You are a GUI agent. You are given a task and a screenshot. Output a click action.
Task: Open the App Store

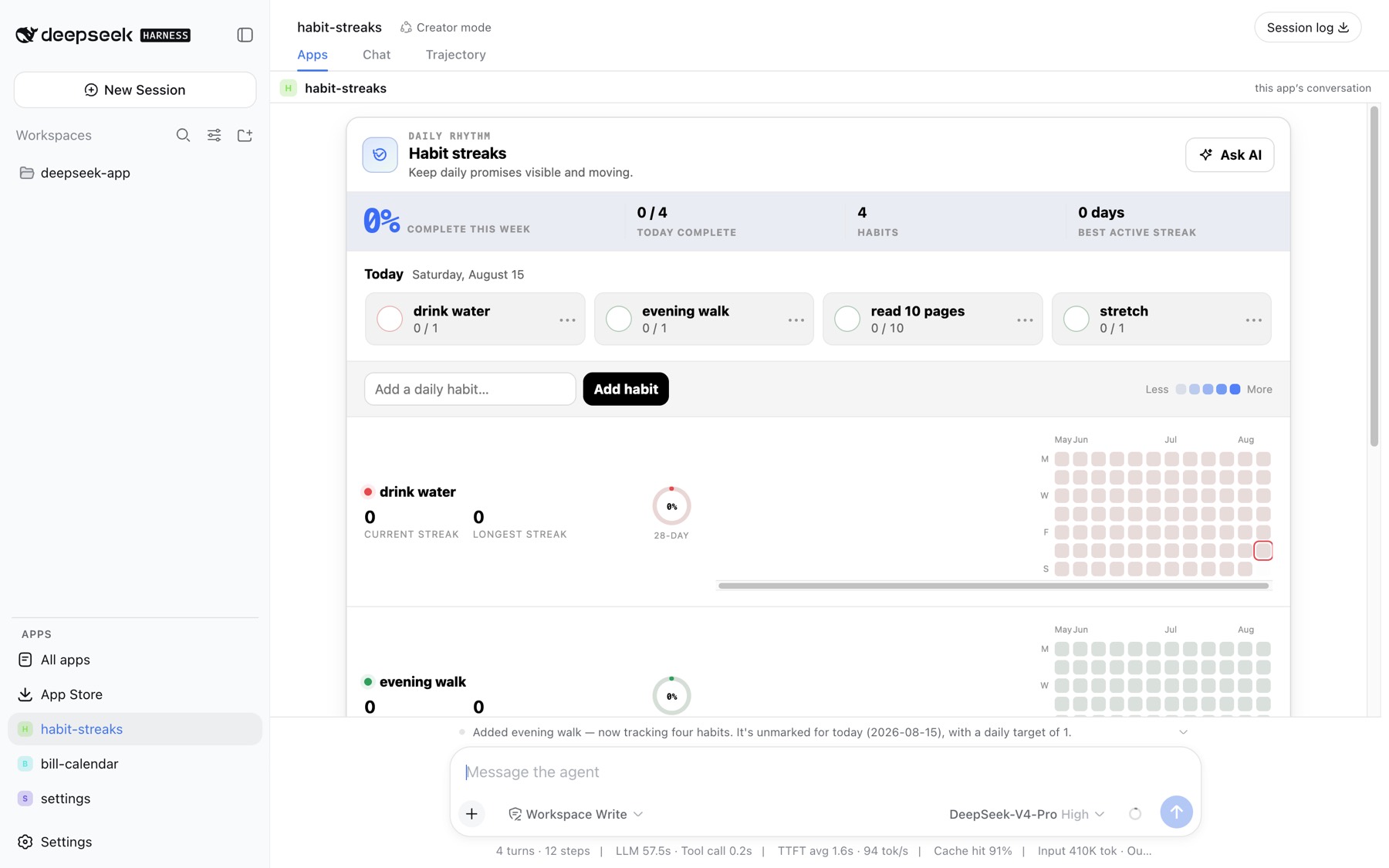point(135,694)
